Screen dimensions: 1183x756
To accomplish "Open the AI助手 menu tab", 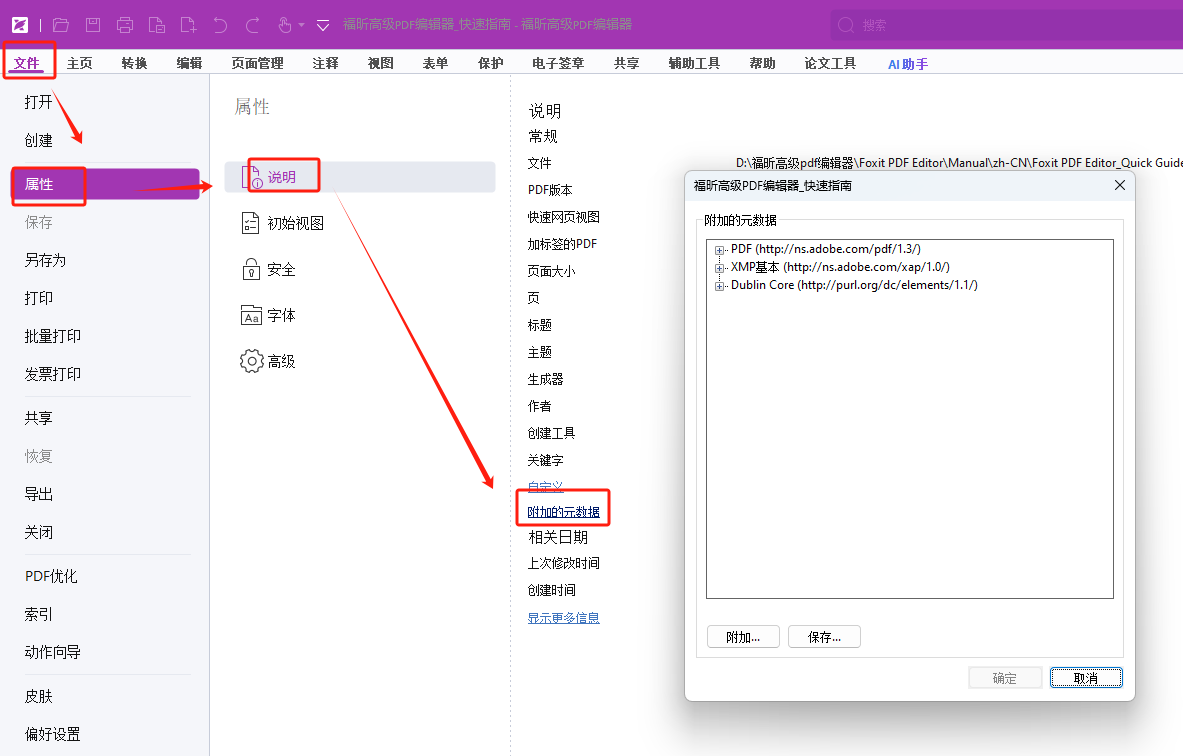I will (x=907, y=62).
